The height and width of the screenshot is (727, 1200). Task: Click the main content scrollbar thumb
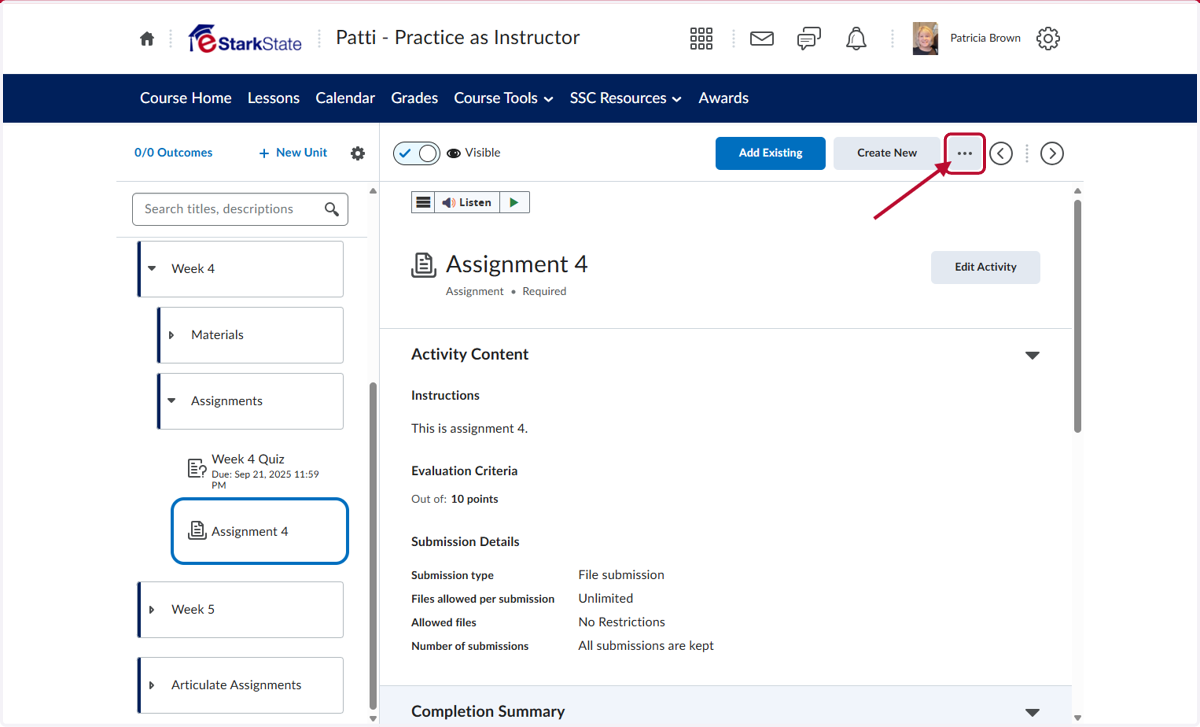(1077, 316)
